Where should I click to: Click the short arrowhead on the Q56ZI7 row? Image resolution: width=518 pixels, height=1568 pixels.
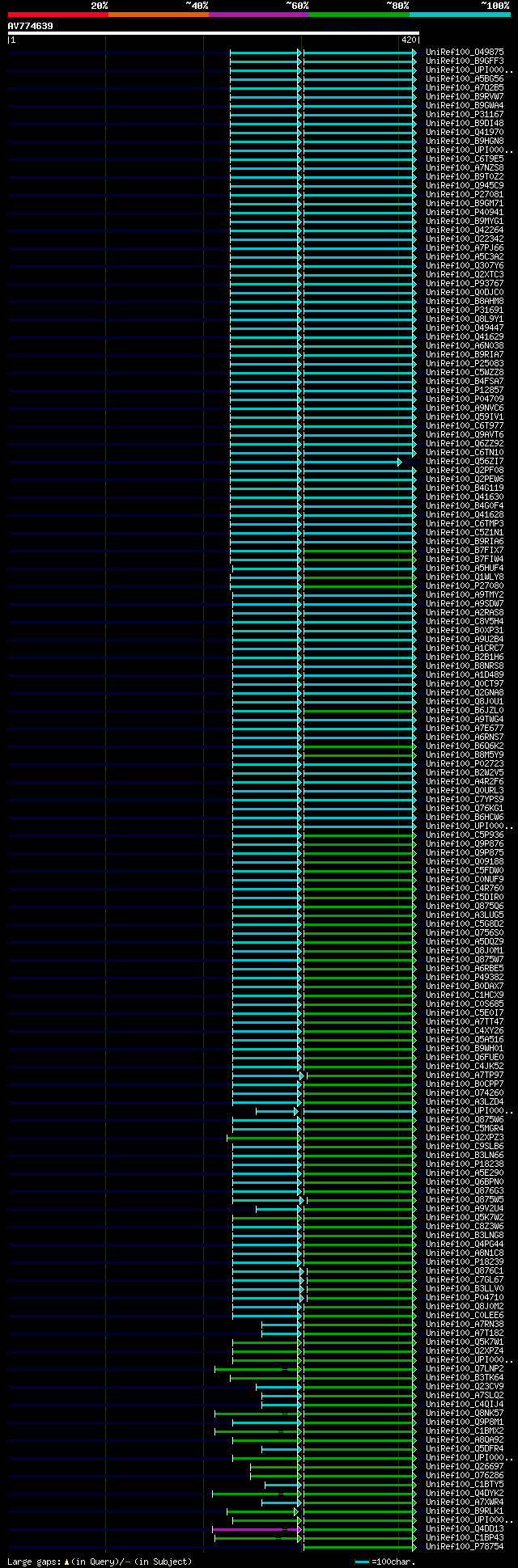400,462
